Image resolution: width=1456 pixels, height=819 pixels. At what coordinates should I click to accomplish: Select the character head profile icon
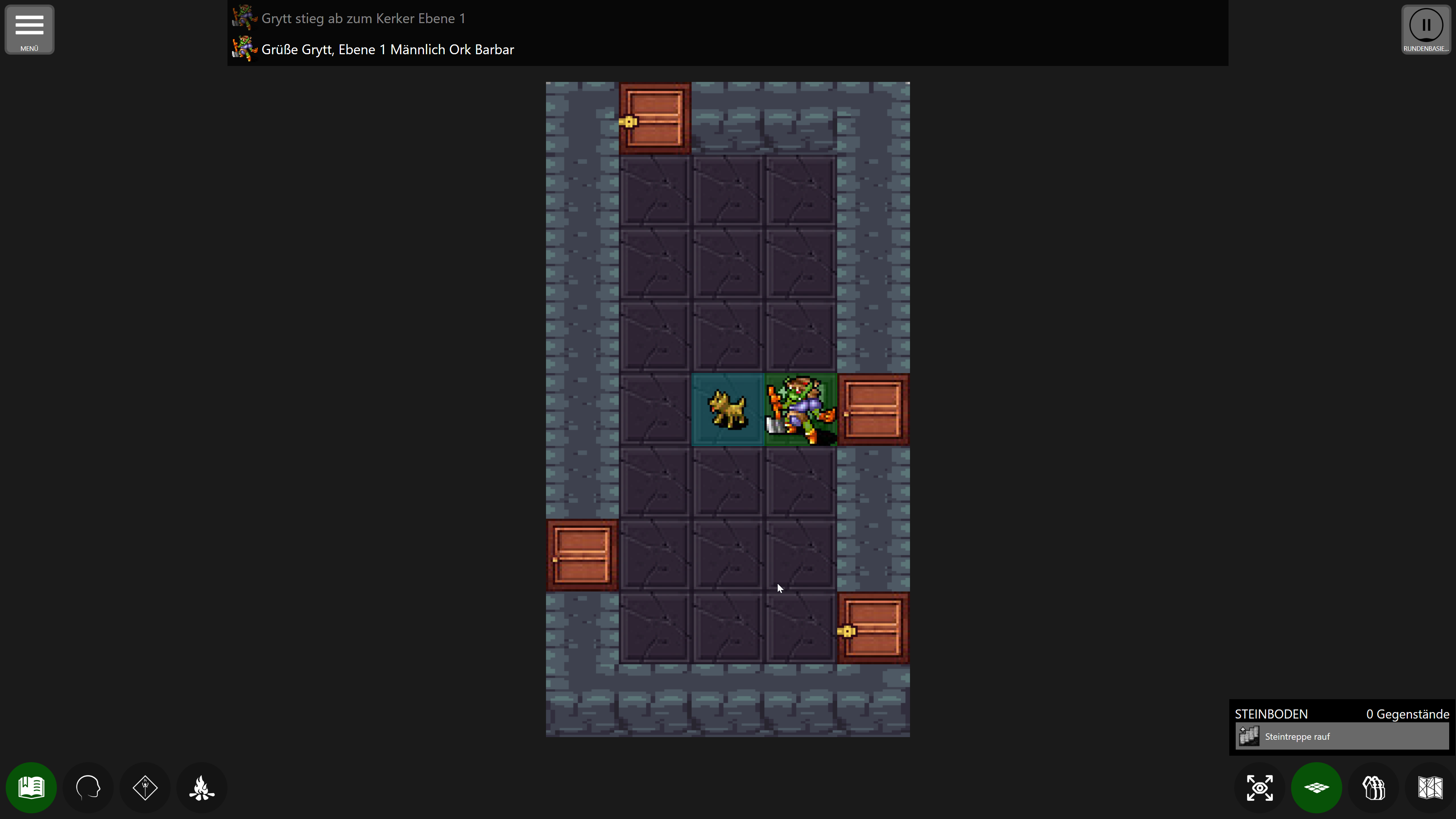coord(88,788)
